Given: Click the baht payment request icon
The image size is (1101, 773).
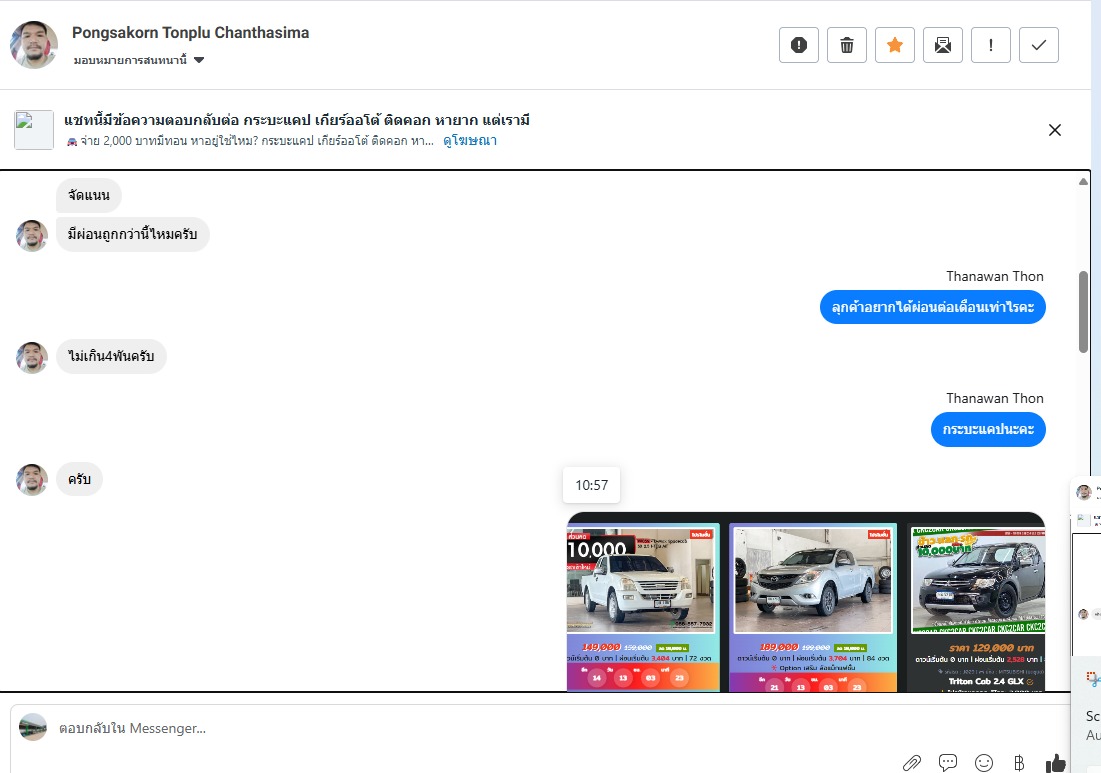Looking at the screenshot, I should pos(1020,762).
